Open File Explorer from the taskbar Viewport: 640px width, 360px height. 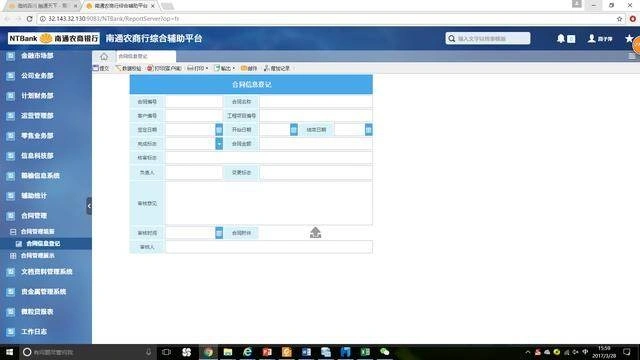tap(228, 352)
